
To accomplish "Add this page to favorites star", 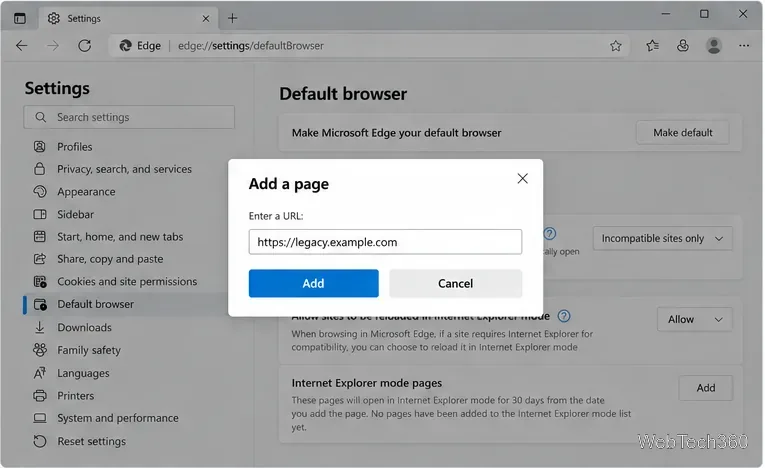I will click(x=616, y=46).
